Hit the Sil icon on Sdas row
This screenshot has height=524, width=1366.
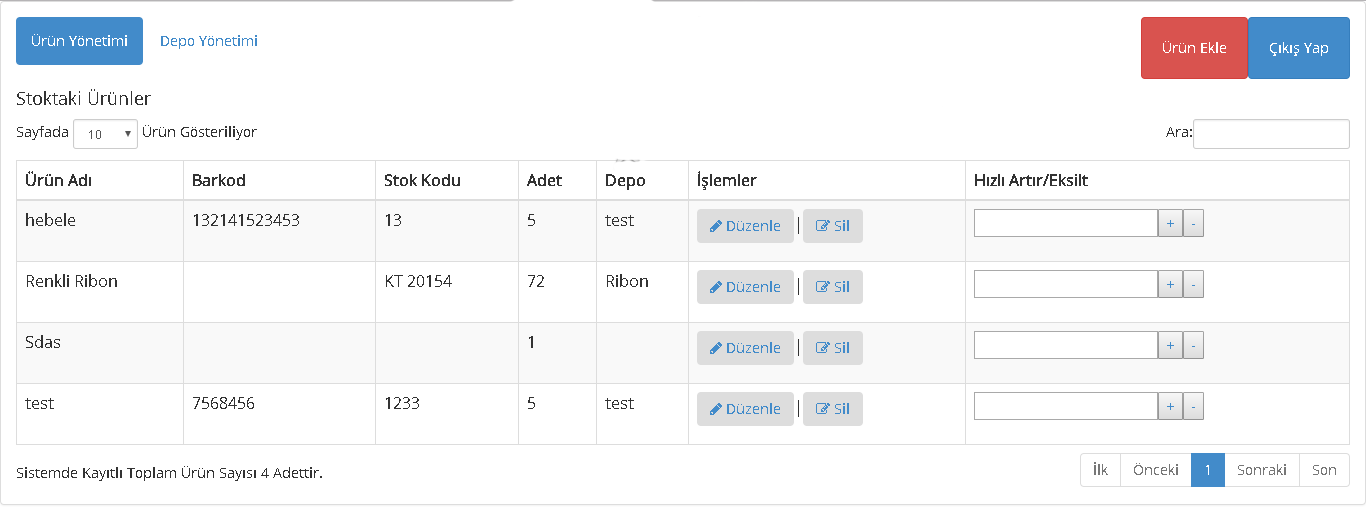coord(823,348)
